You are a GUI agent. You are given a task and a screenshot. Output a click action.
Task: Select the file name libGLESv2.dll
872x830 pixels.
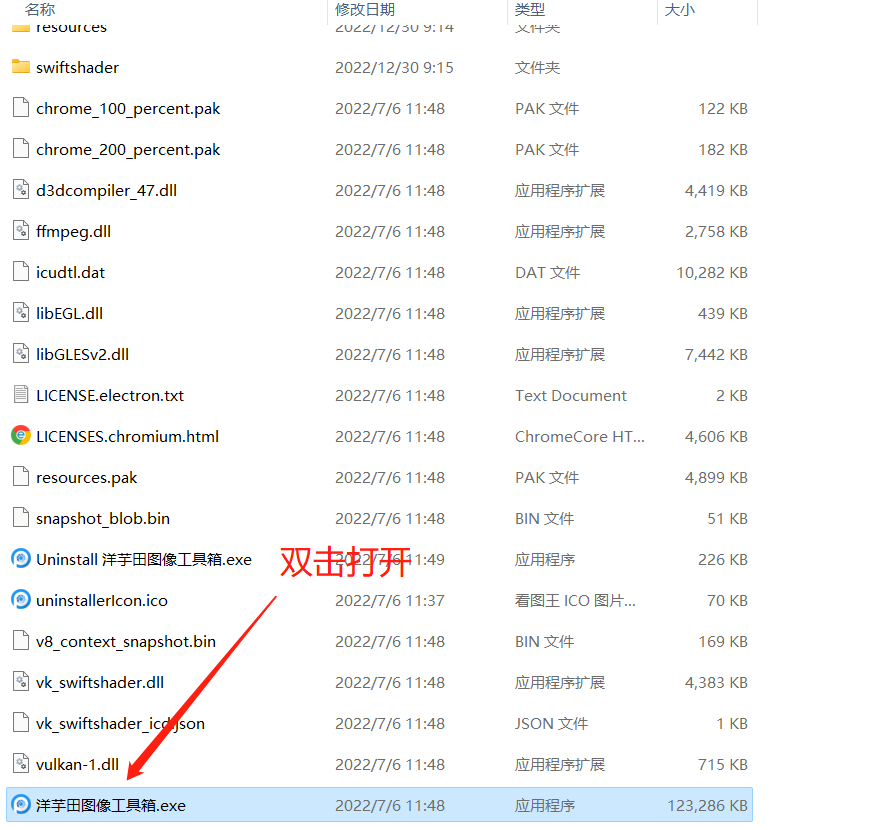pyautogui.click(x=82, y=354)
